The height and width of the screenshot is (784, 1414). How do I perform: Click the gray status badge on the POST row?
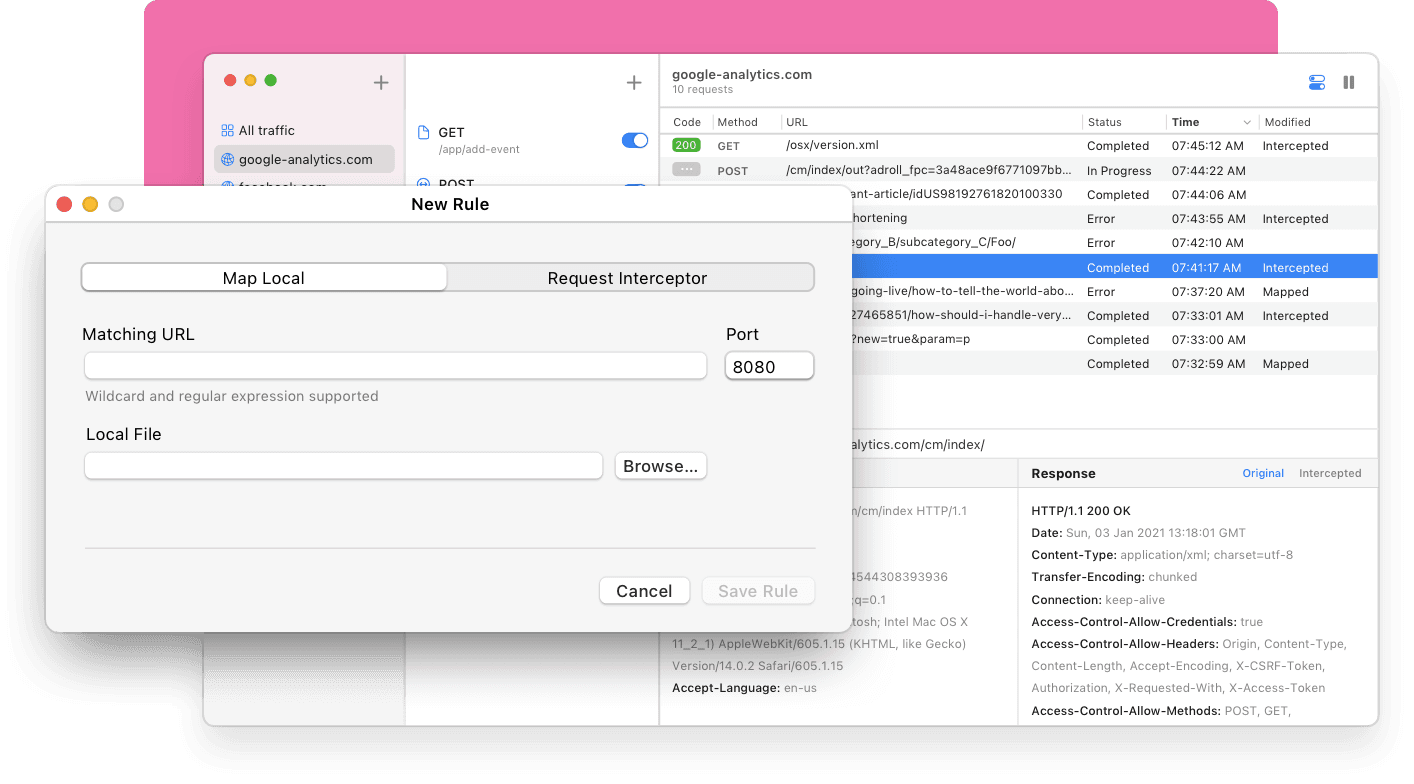pyautogui.click(x=686, y=170)
